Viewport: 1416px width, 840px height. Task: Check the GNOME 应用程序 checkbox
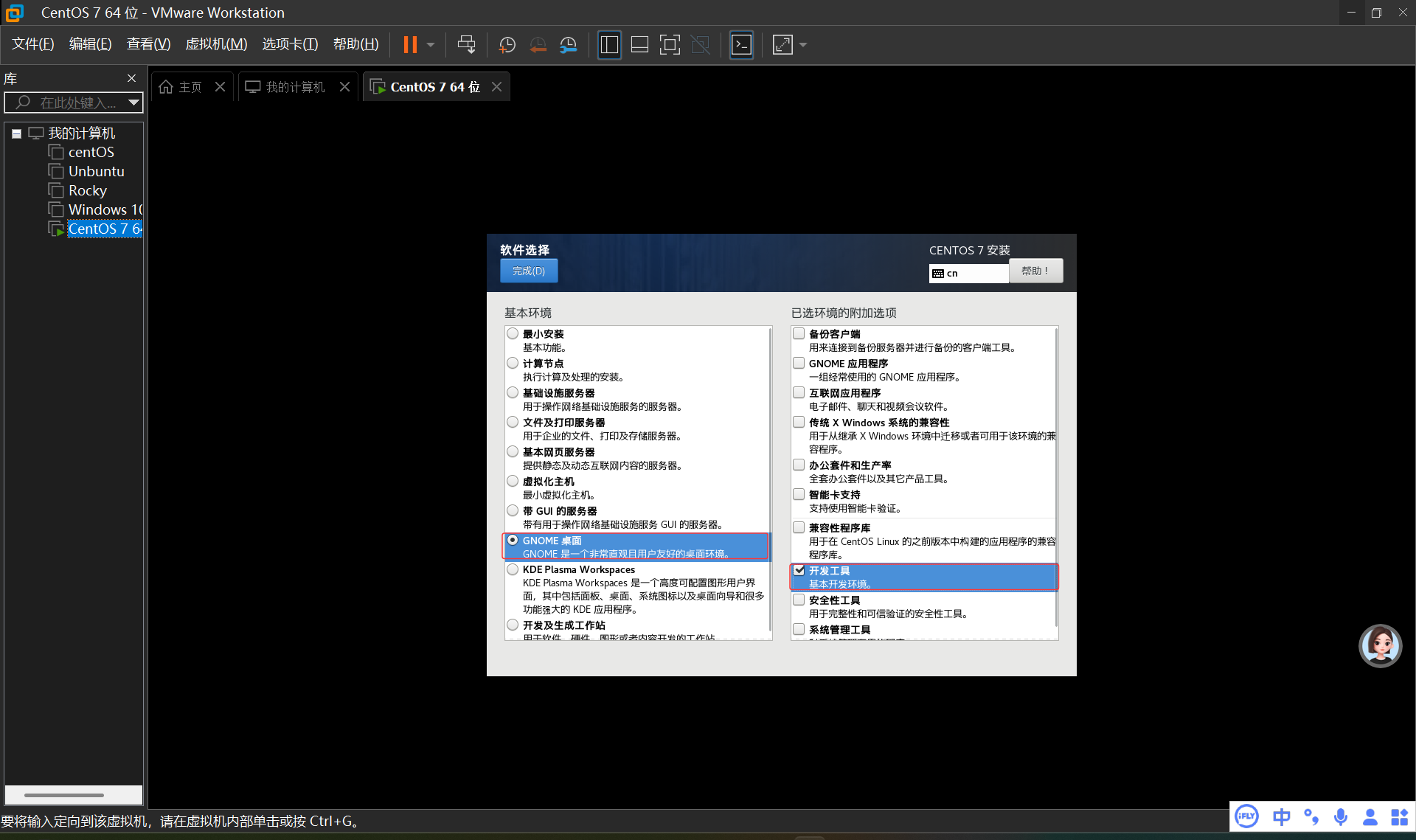(x=799, y=364)
